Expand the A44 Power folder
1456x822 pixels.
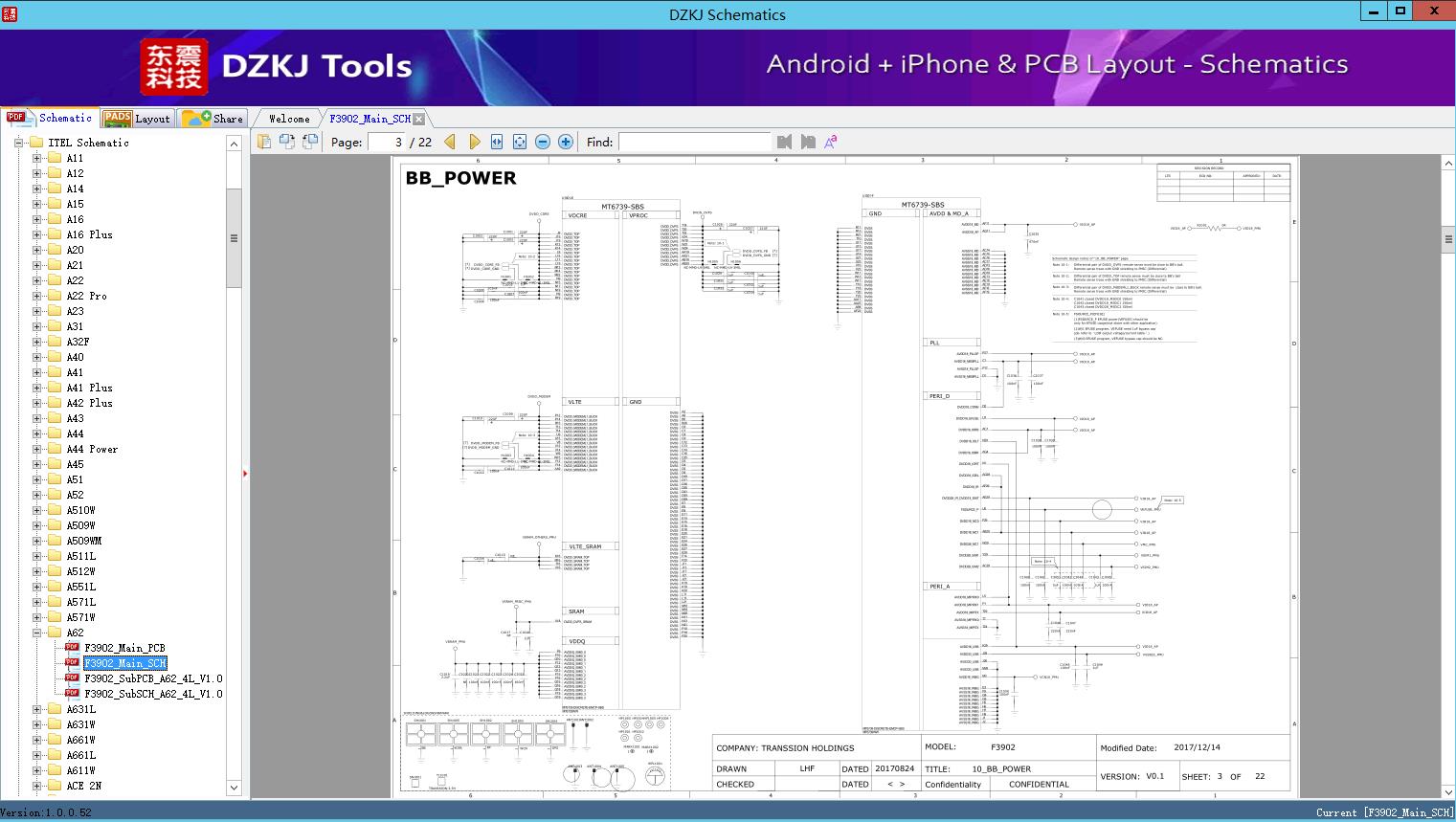coord(36,449)
